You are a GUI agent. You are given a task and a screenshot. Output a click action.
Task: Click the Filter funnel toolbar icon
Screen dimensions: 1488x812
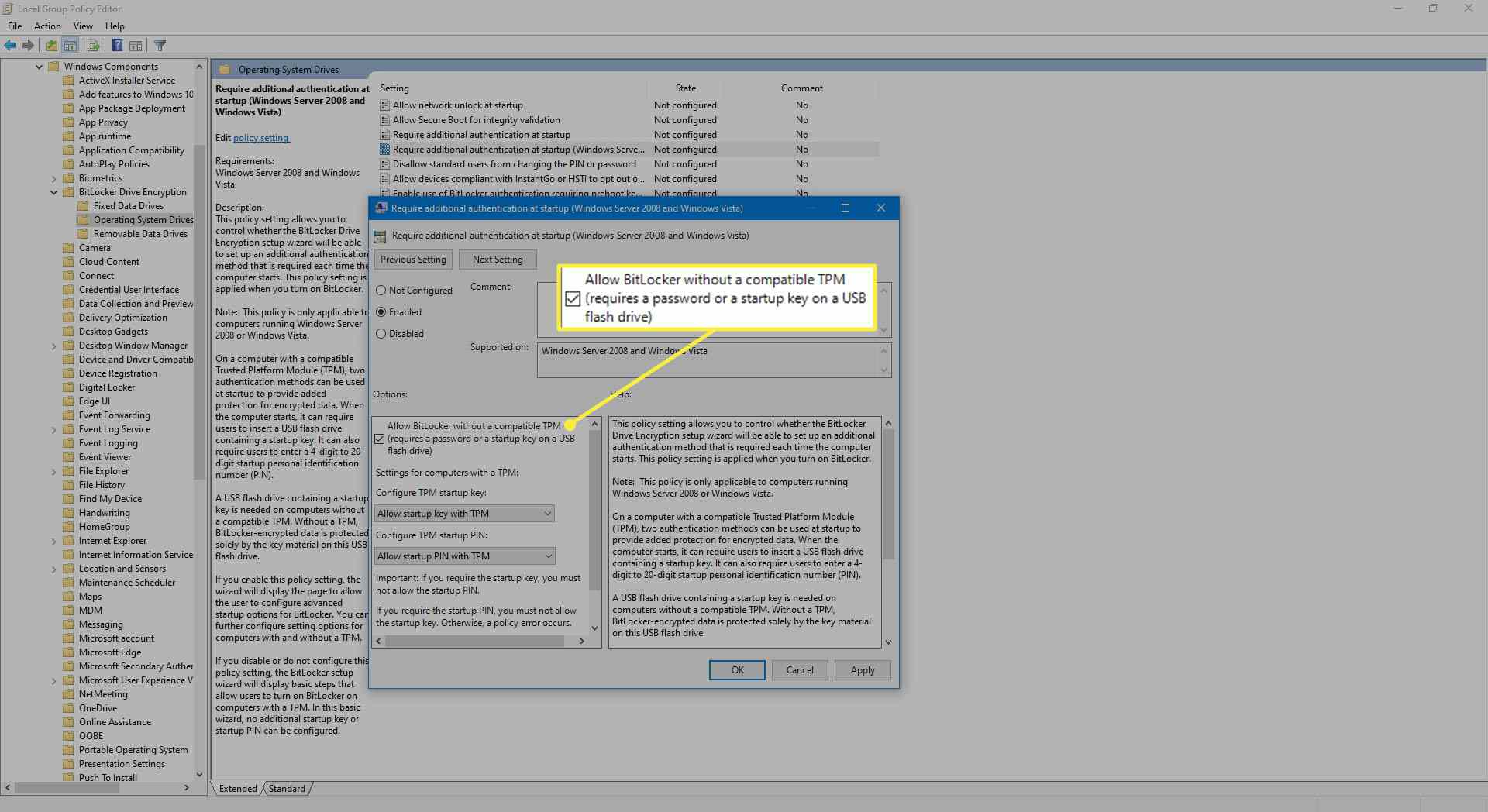160,46
